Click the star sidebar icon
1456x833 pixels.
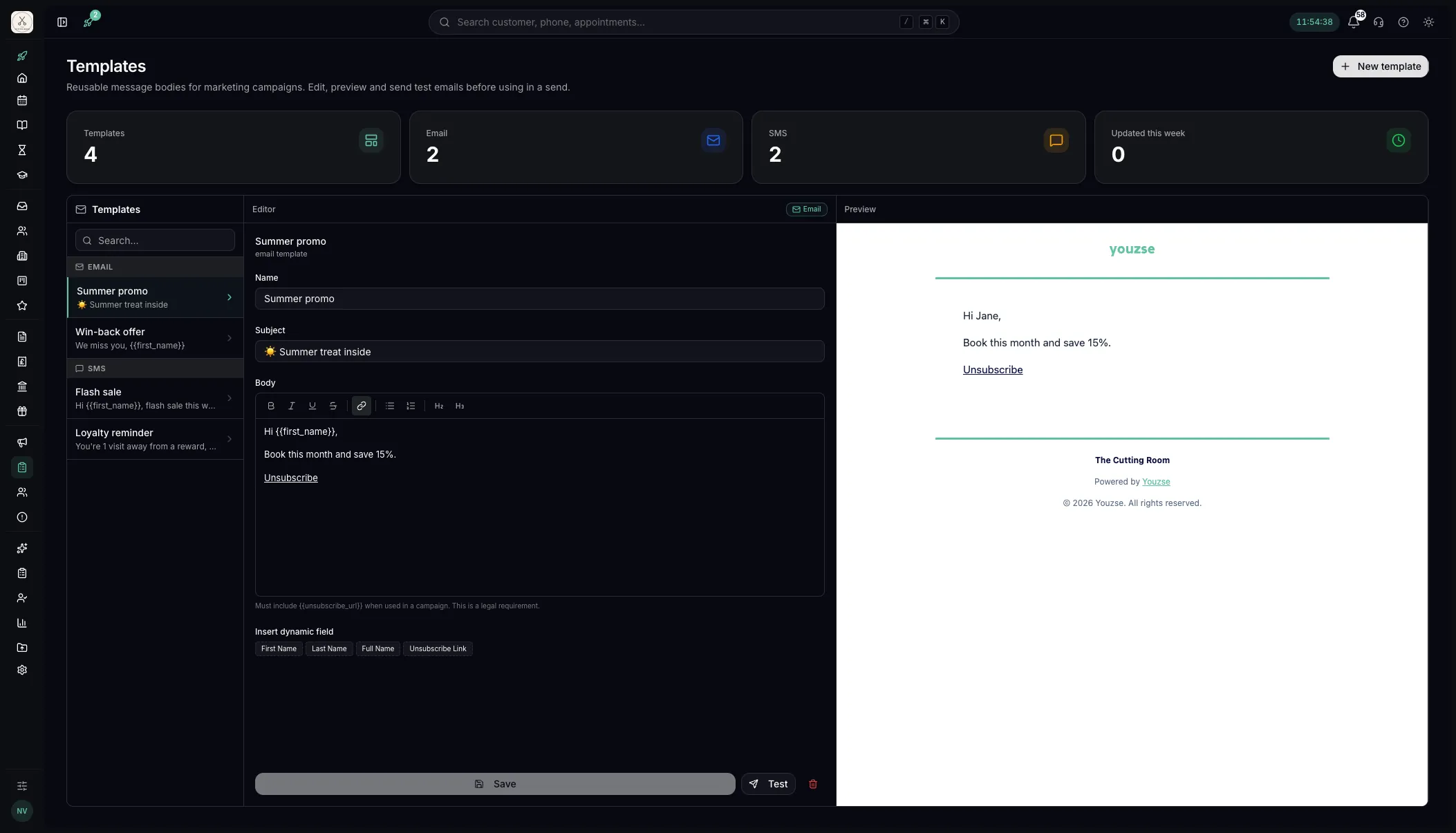click(22, 306)
